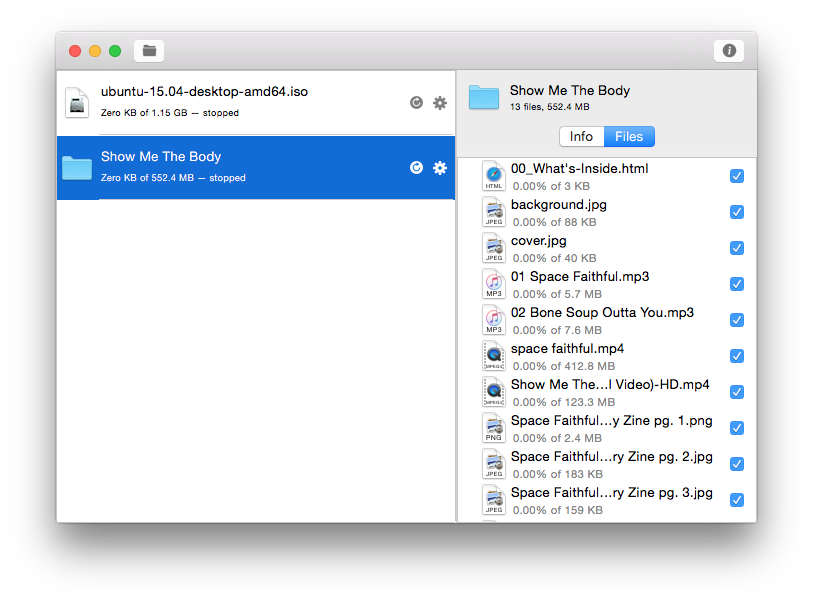Click the '0.00% of 412.8 MB' progress text

click(564, 367)
